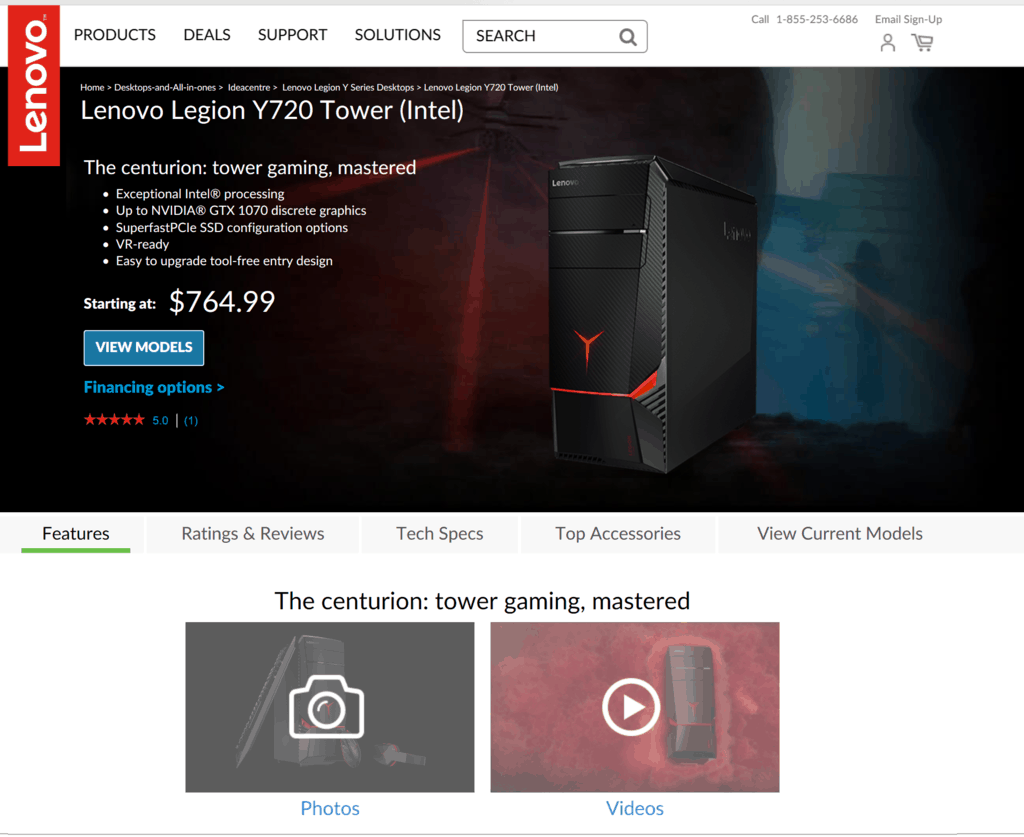The width and height of the screenshot is (1024, 837).
Task: Open Lenovo Legion Y Series Desktops breadcrumb
Action: [x=348, y=87]
